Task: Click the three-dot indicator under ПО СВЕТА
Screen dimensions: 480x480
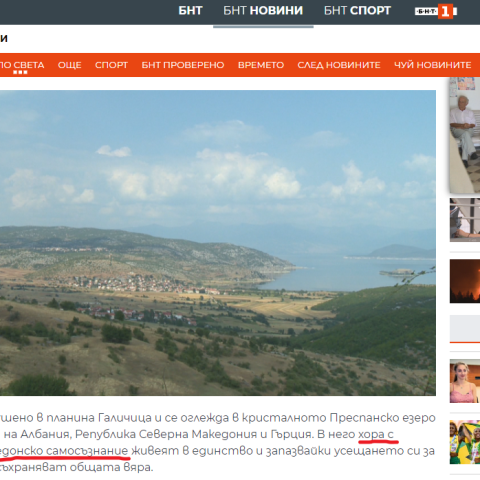Action: pyautogui.click(x=20, y=72)
